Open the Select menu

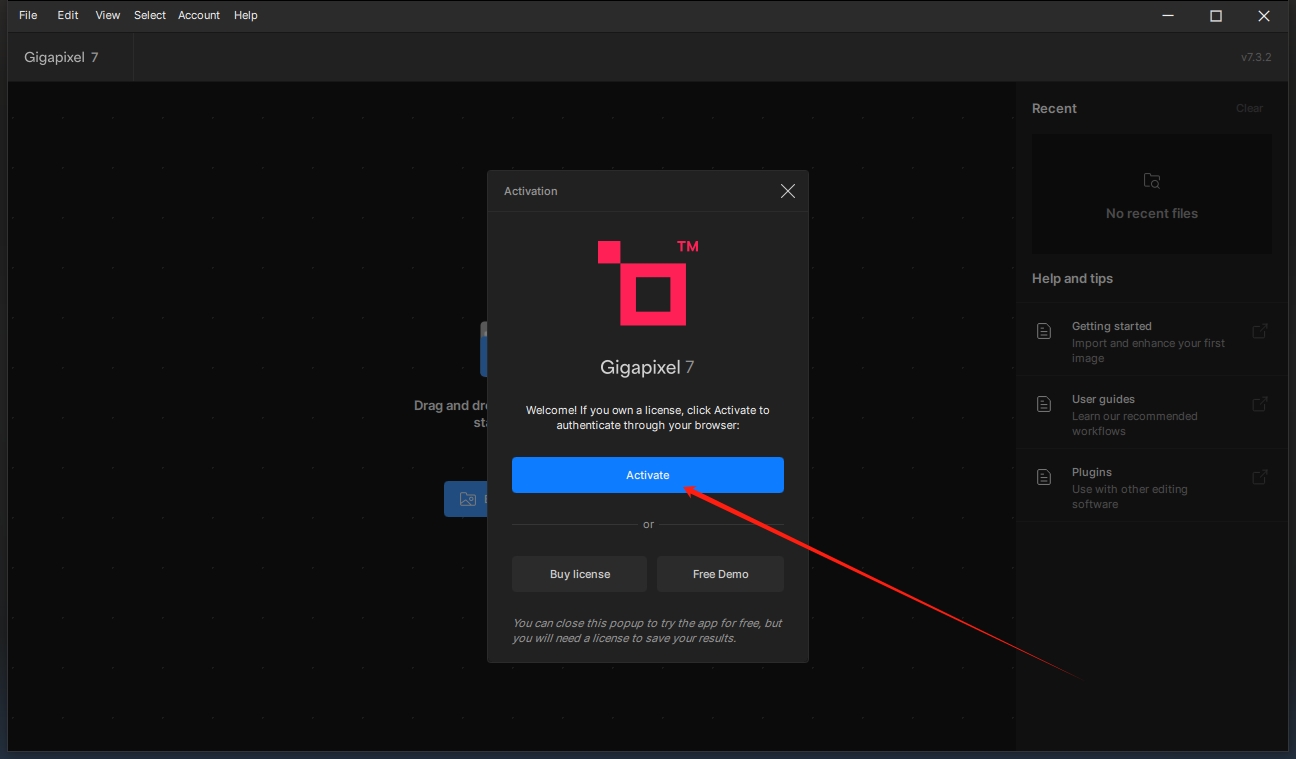(150, 15)
